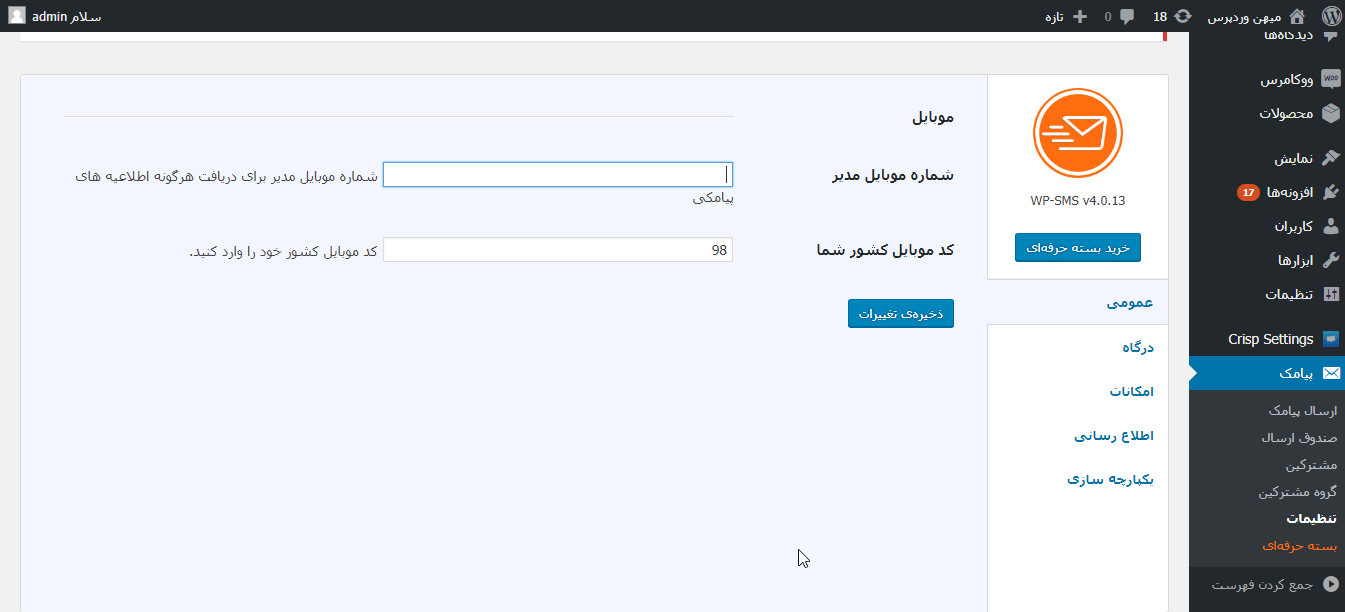Open گروه مشترکین submenu

pyautogui.click(x=1297, y=492)
